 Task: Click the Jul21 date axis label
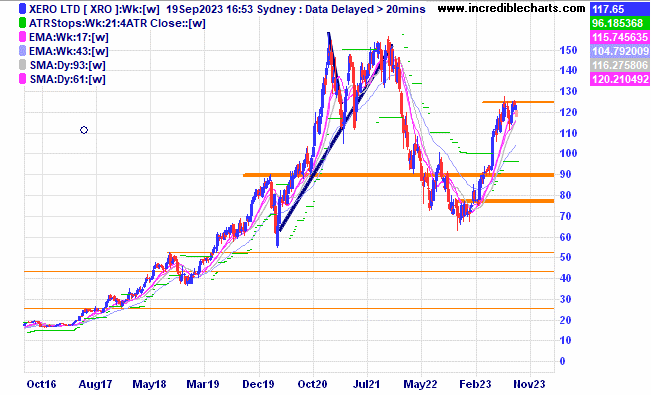[366, 384]
